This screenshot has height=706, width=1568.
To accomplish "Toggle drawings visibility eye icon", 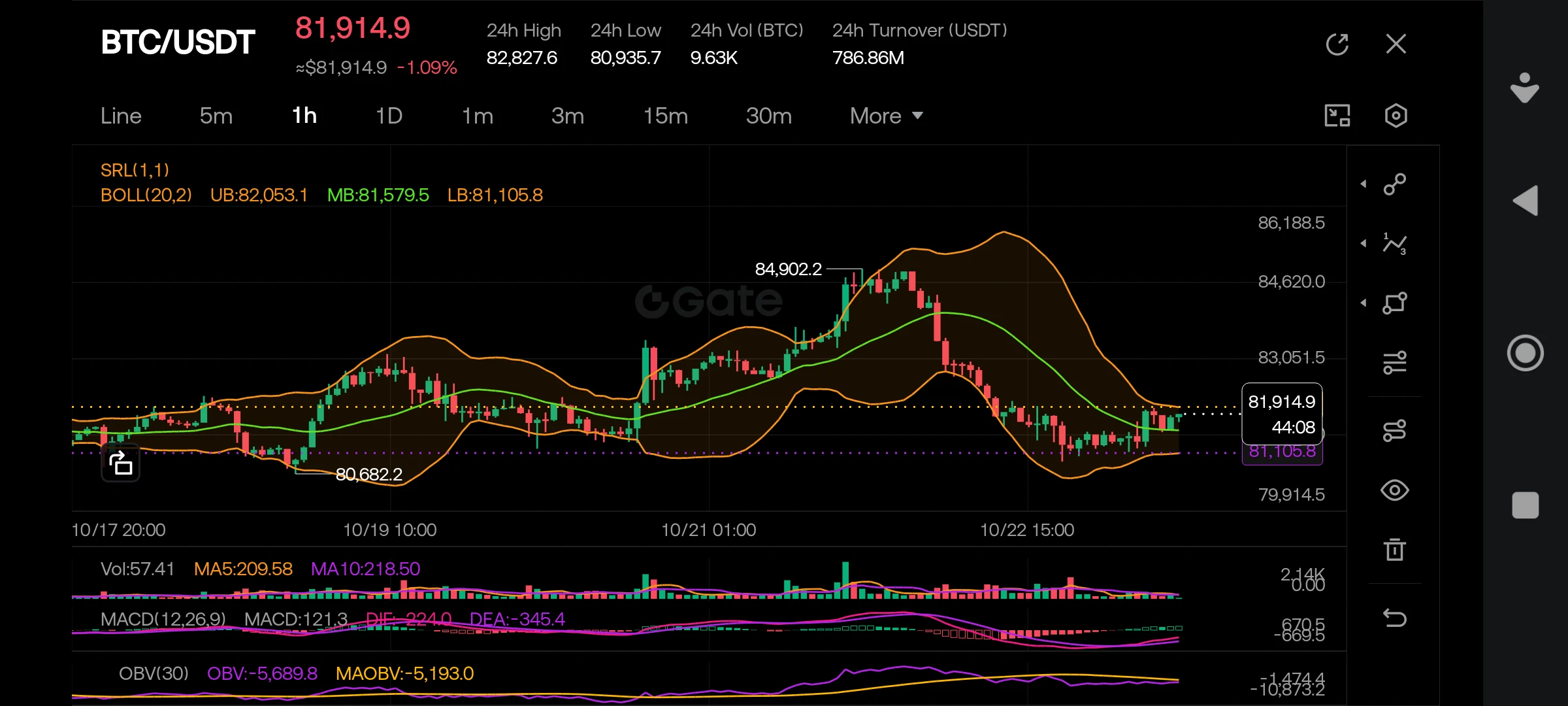I will tap(1395, 490).
